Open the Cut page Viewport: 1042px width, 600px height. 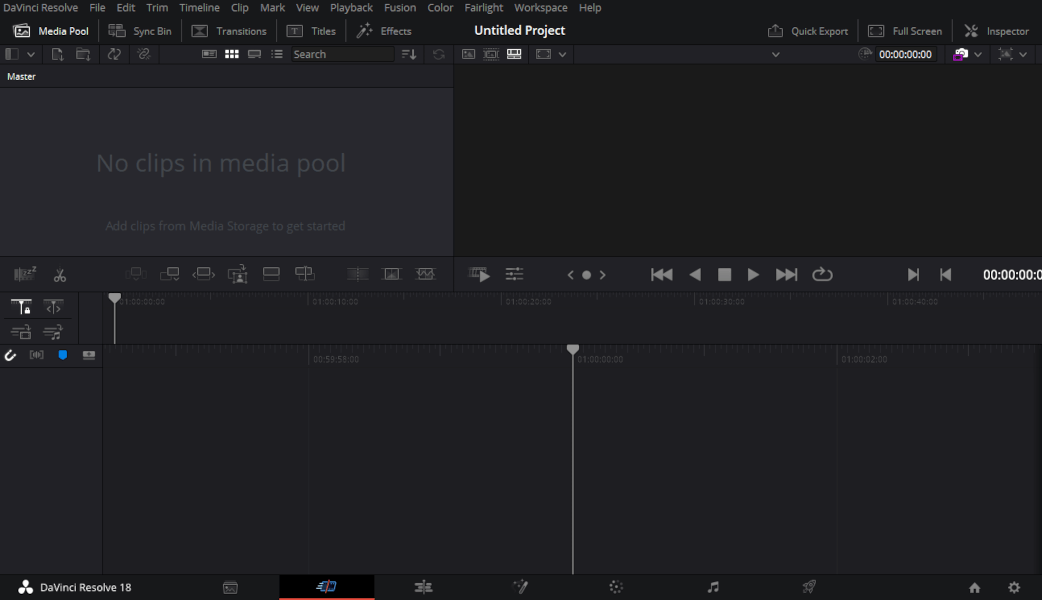click(327, 587)
